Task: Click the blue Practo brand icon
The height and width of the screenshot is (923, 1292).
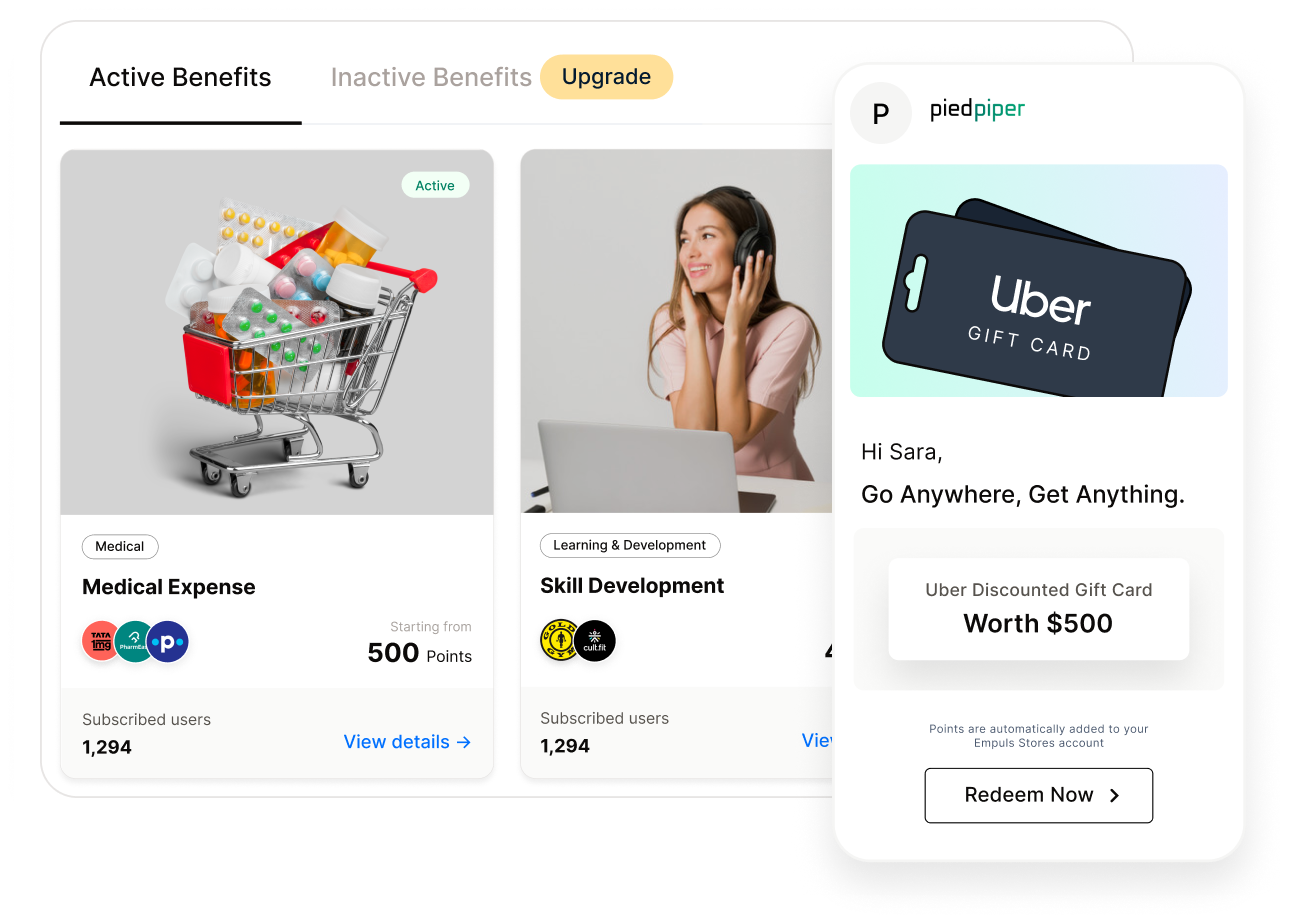Action: [167, 641]
